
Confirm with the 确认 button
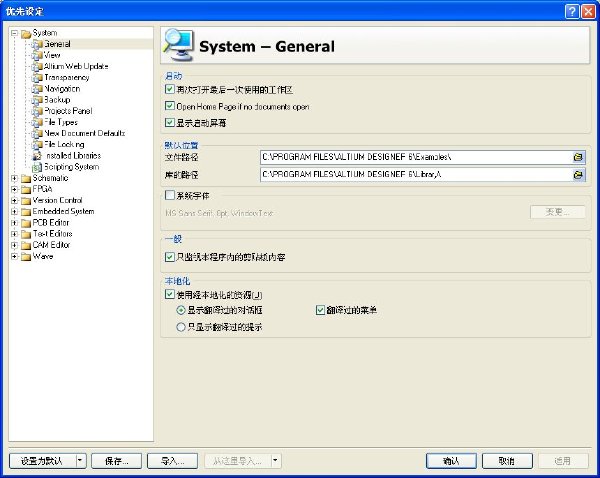click(451, 461)
